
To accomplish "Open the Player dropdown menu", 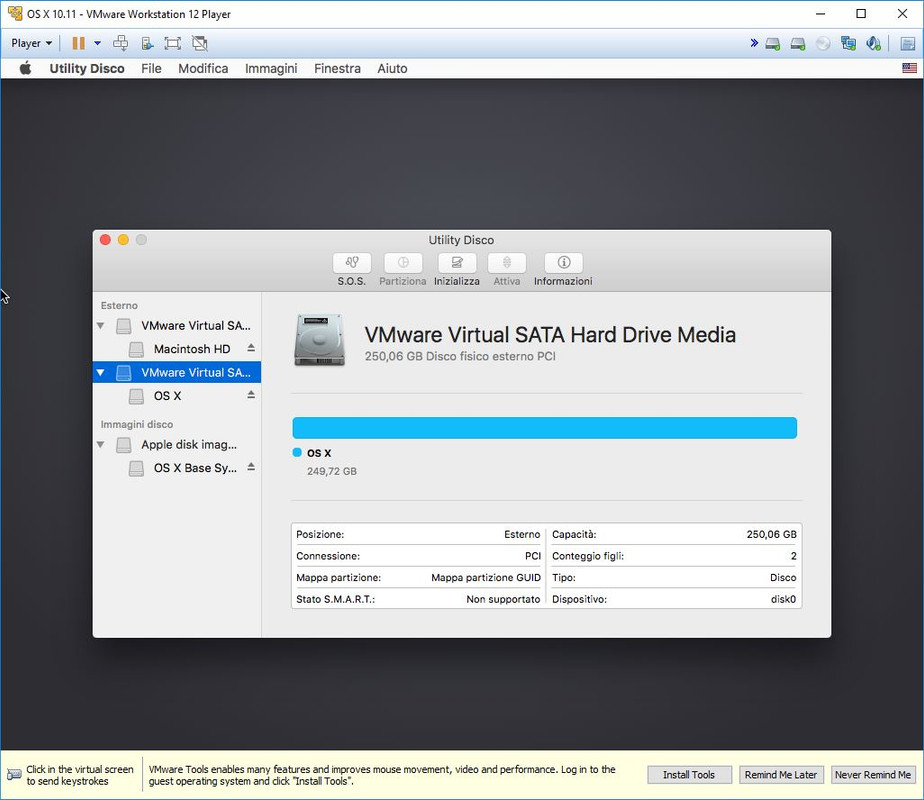I will 31,43.
